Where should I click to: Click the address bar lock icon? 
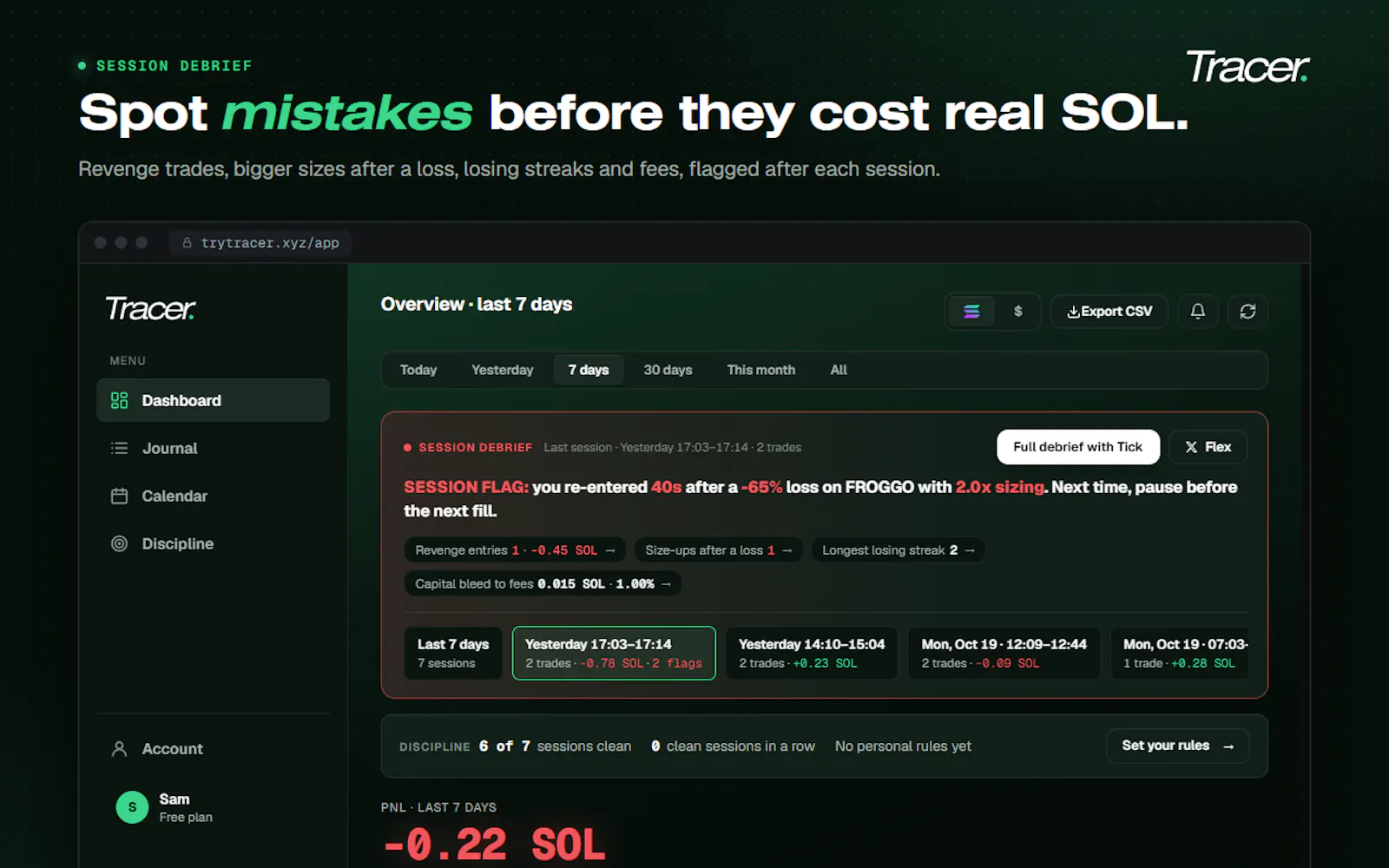(x=187, y=243)
